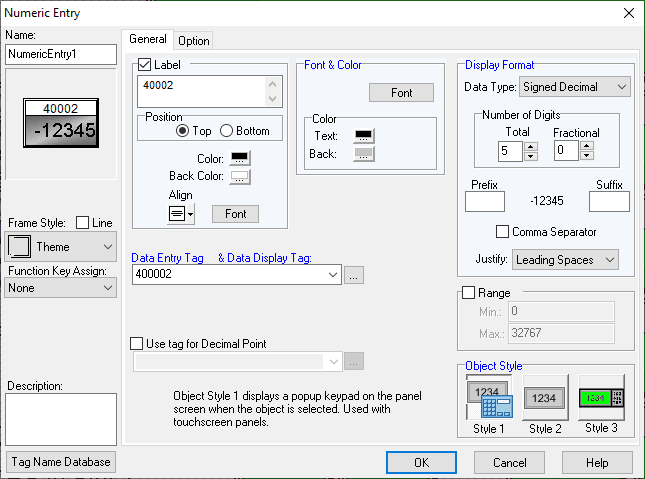The width and height of the screenshot is (645, 479).
Task: Open Tag Name Database
Action: pos(61,462)
